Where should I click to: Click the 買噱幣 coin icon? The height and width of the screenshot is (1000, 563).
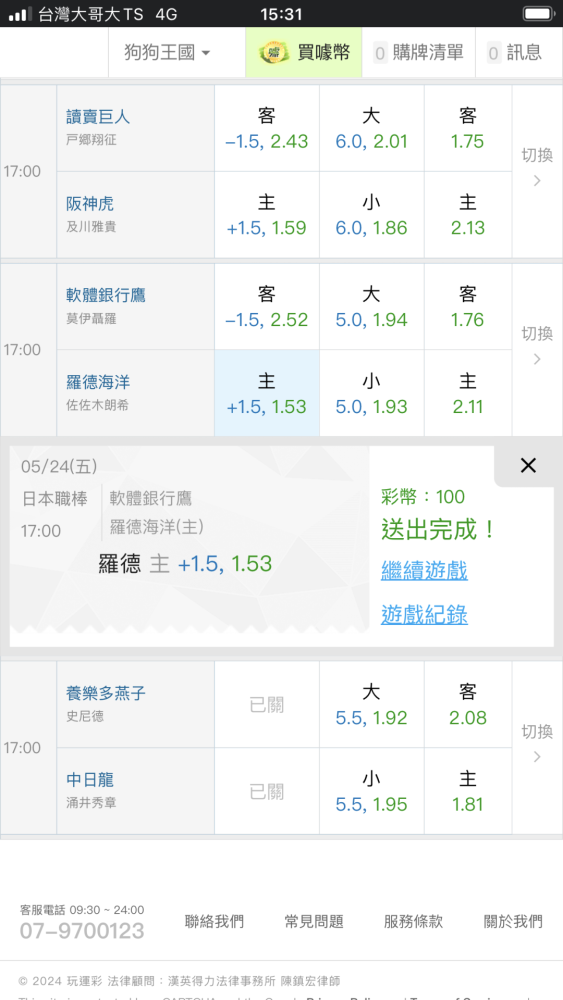tap(274, 52)
